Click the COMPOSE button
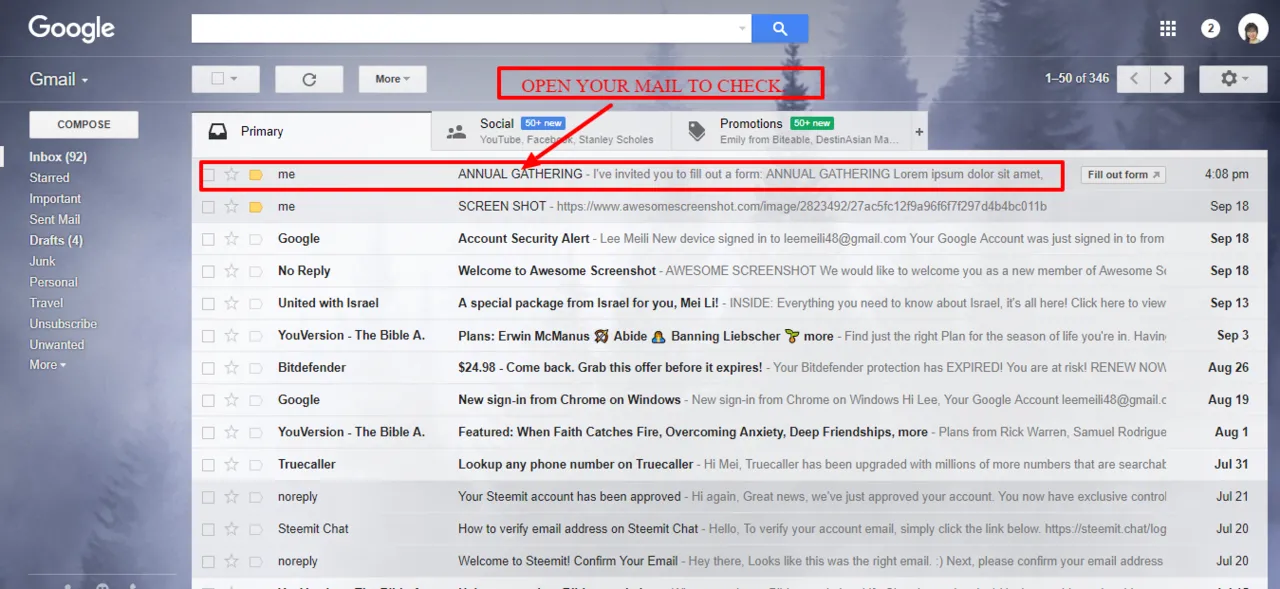The height and width of the screenshot is (589, 1280). pyautogui.click(x=84, y=124)
